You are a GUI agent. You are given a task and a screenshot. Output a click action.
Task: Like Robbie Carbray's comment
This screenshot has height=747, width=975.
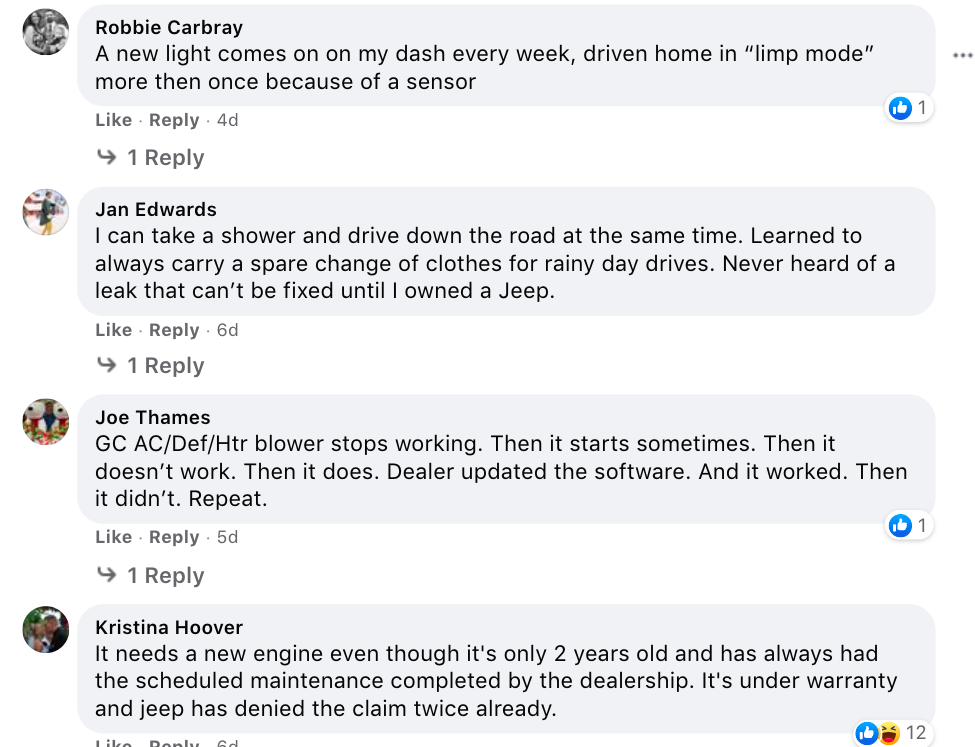click(x=114, y=120)
